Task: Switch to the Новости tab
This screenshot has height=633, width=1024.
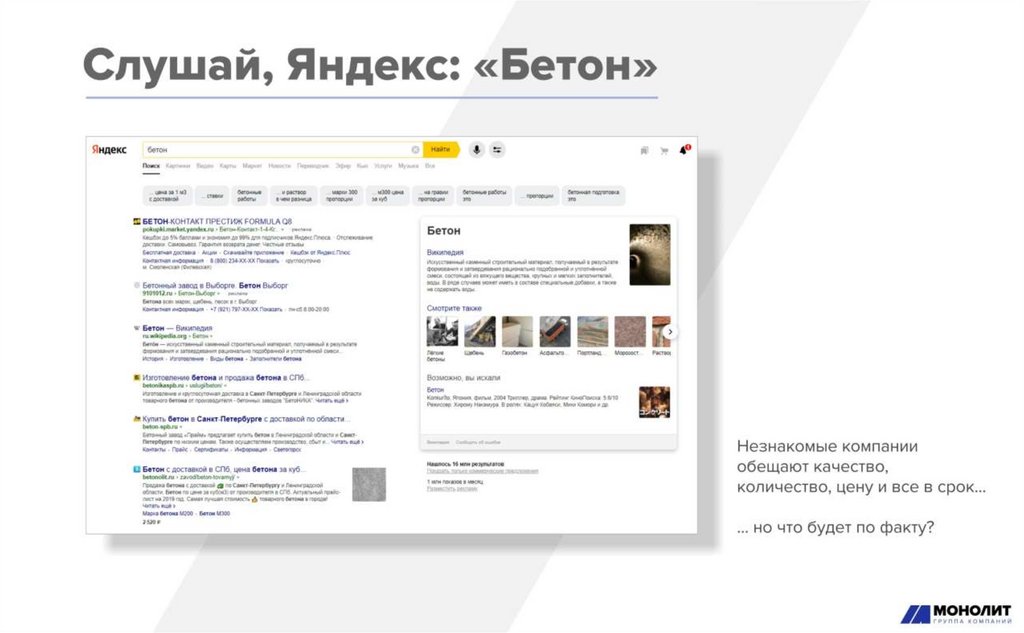Action: [279, 166]
